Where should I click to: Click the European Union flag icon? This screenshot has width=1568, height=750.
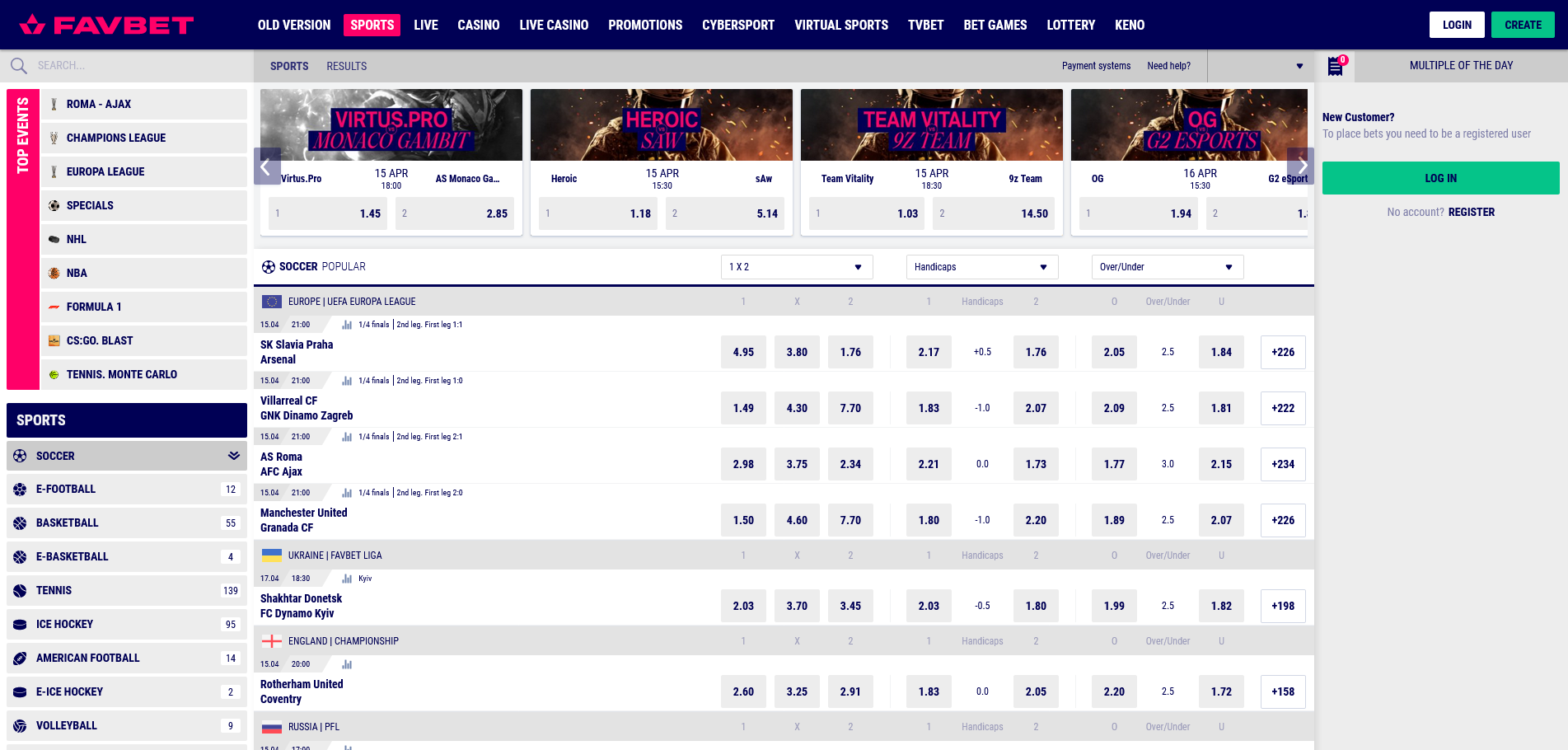[272, 302]
